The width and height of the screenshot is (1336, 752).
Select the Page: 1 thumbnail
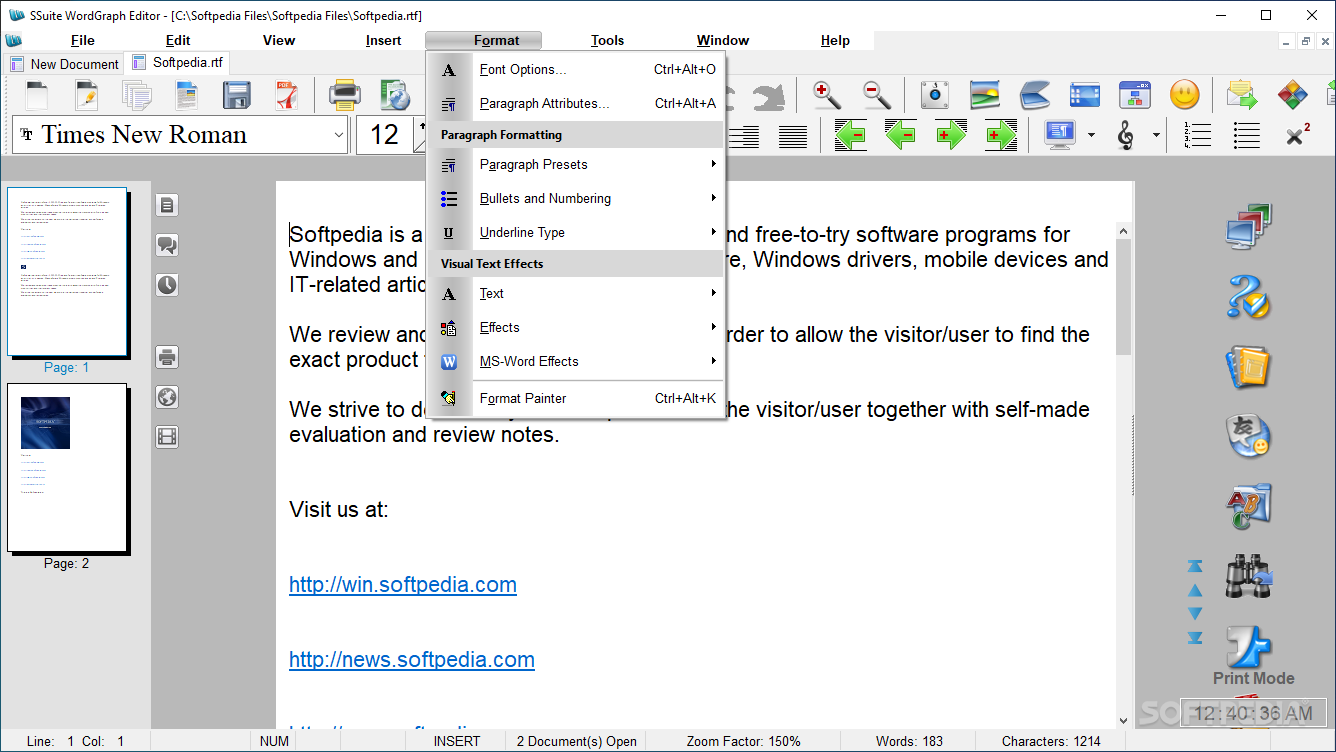[67, 272]
